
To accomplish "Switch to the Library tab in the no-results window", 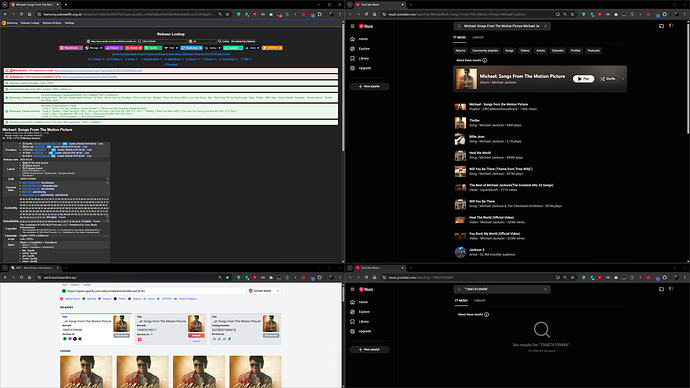I will [x=480, y=300].
